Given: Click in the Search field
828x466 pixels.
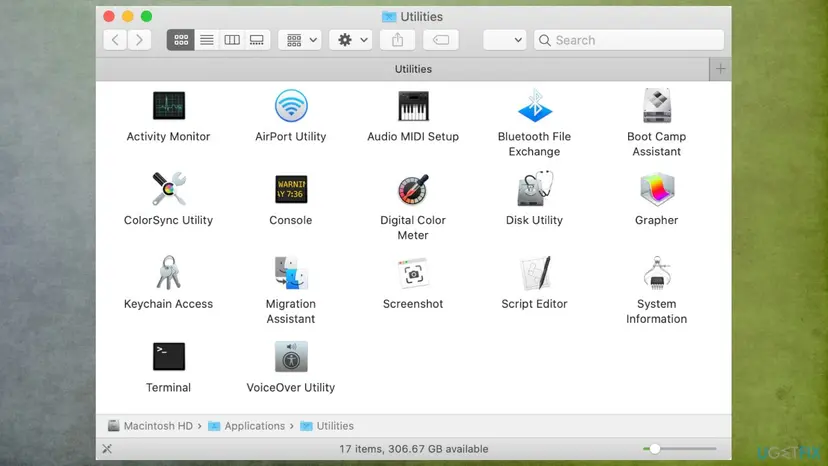Looking at the screenshot, I should [628, 40].
